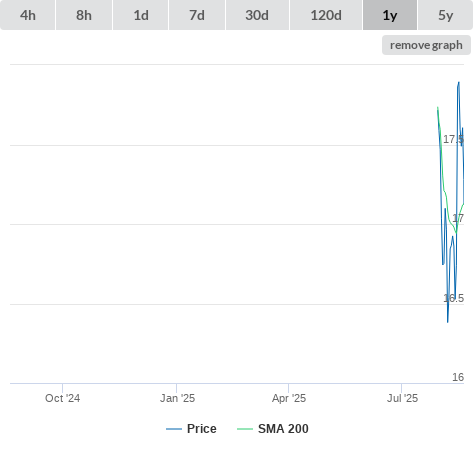Click the remove graph button

pos(426,45)
